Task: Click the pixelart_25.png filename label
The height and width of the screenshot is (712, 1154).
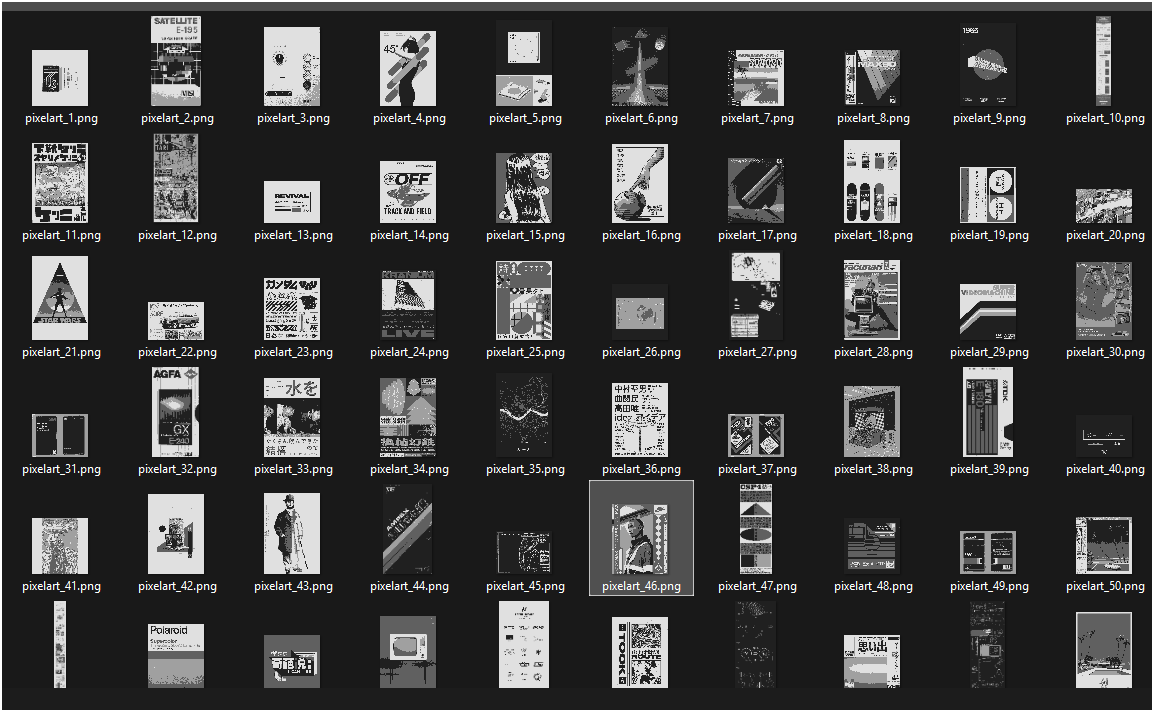Action: [525, 352]
